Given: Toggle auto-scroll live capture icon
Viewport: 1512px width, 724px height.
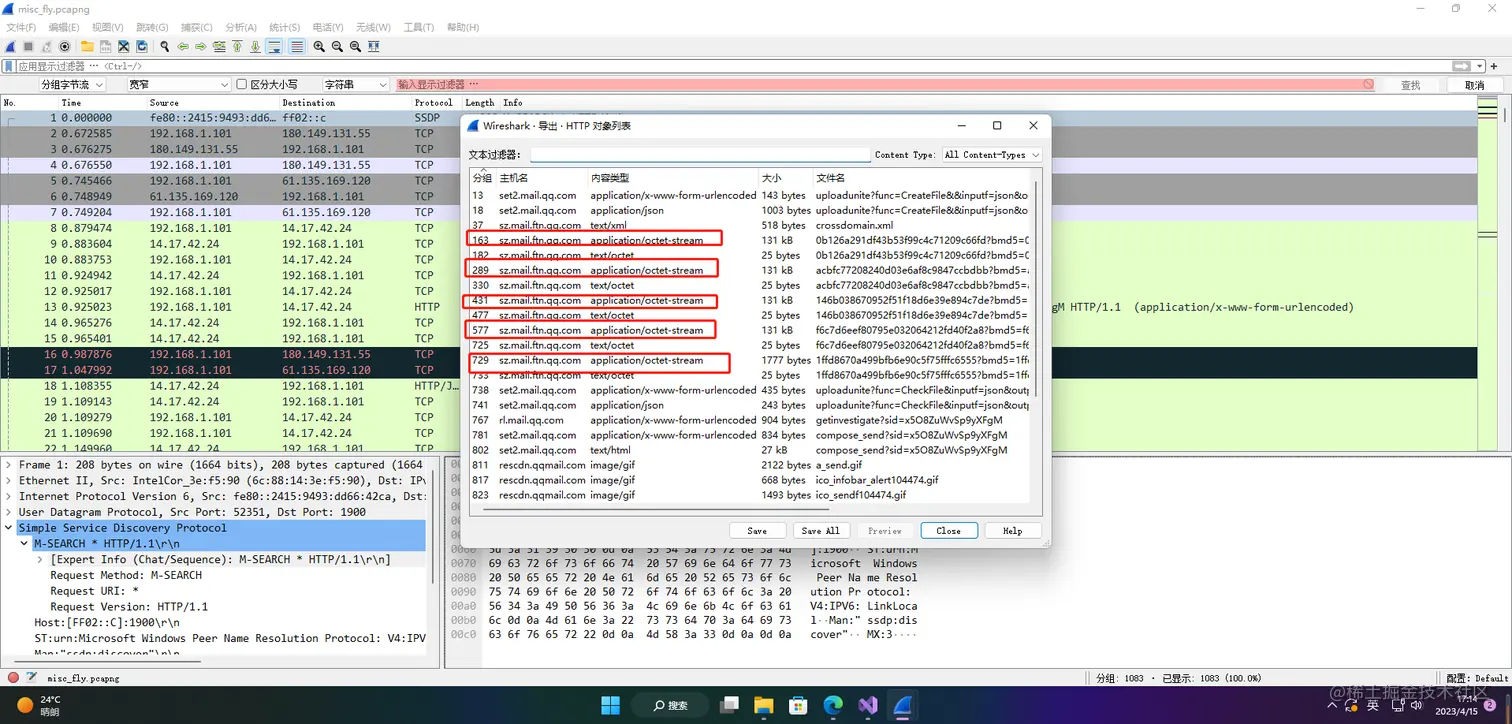Looking at the screenshot, I should tap(274, 47).
